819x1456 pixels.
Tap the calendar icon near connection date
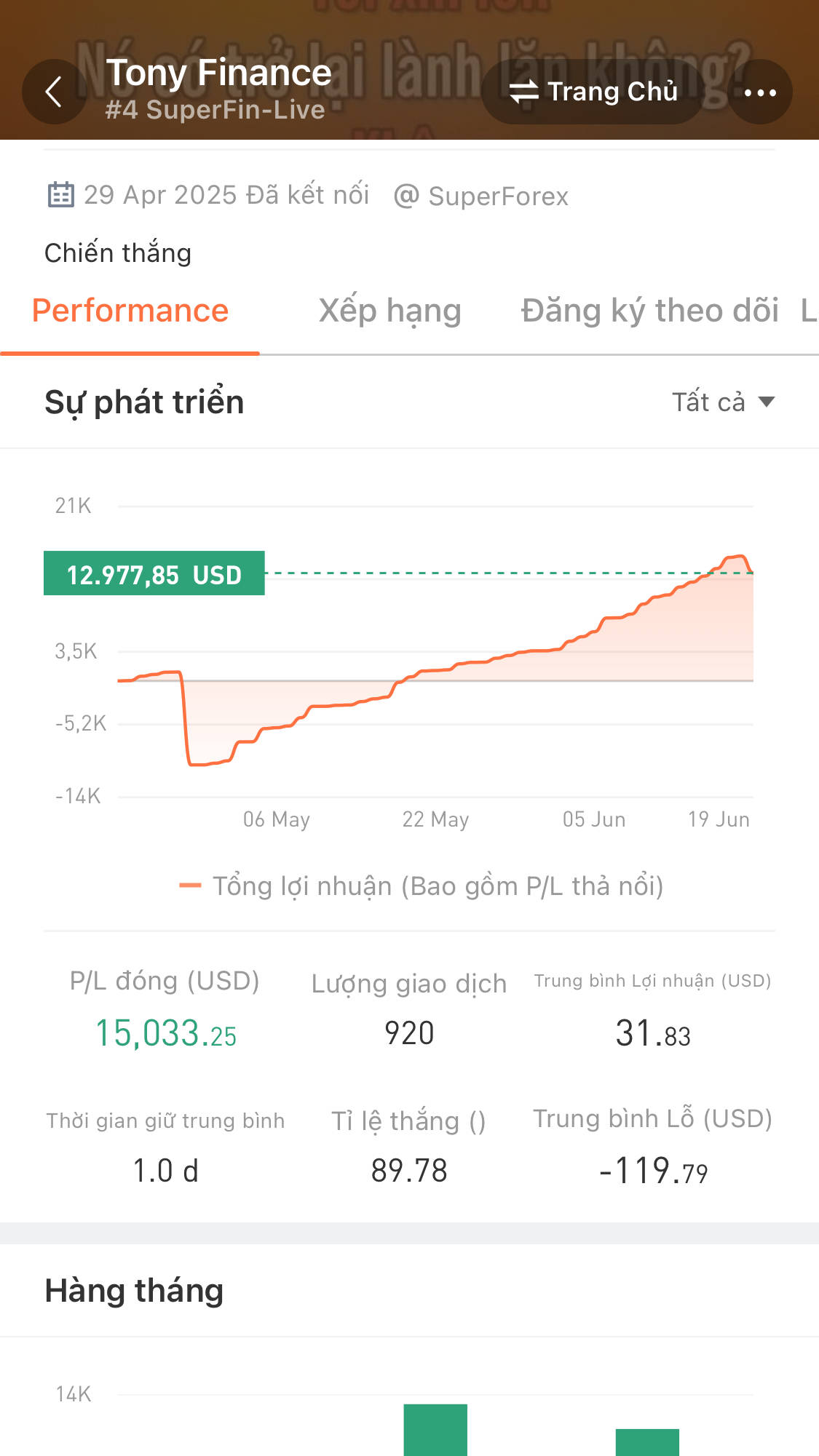click(60, 195)
